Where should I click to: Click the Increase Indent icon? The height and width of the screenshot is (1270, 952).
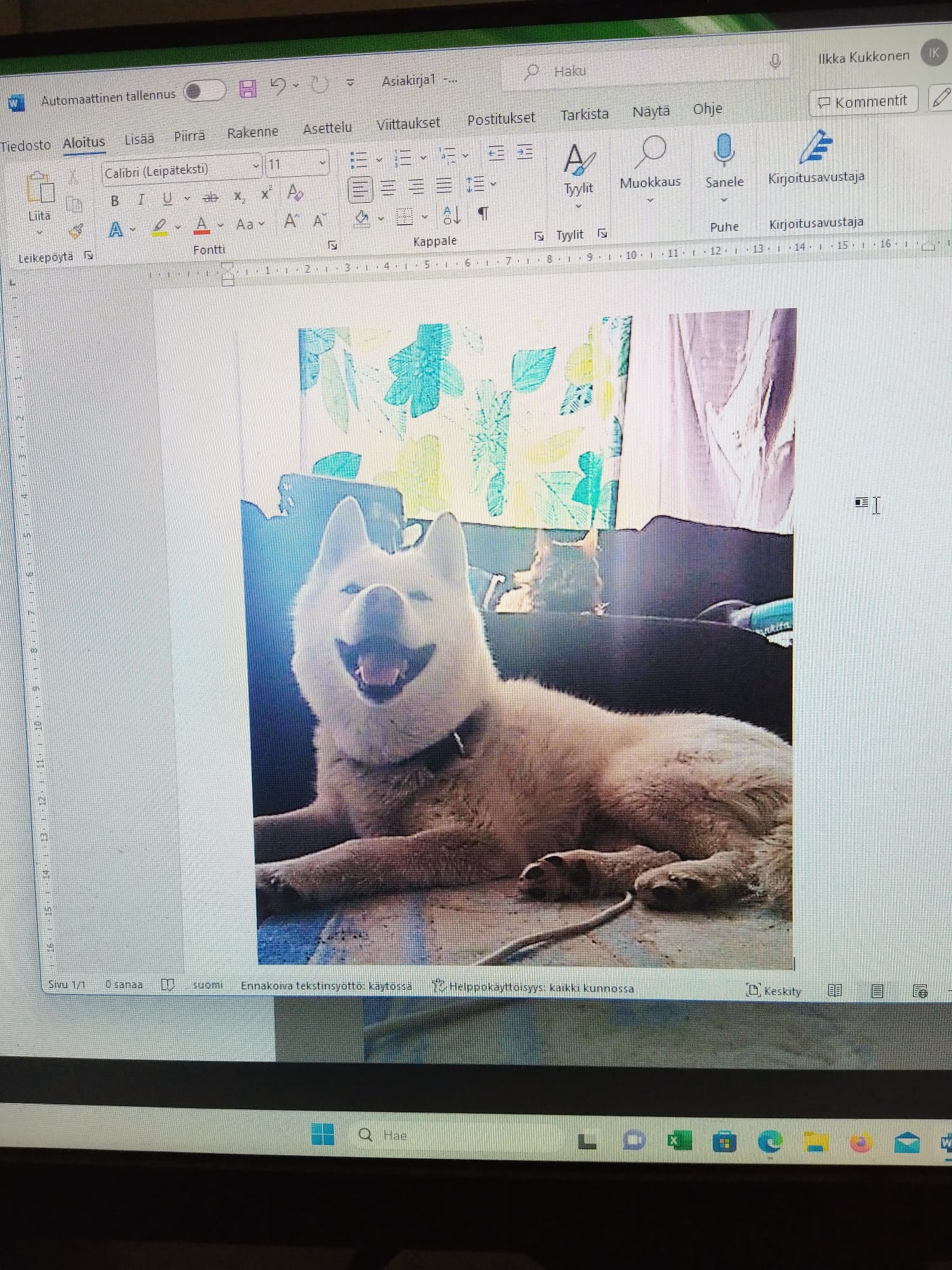525,152
